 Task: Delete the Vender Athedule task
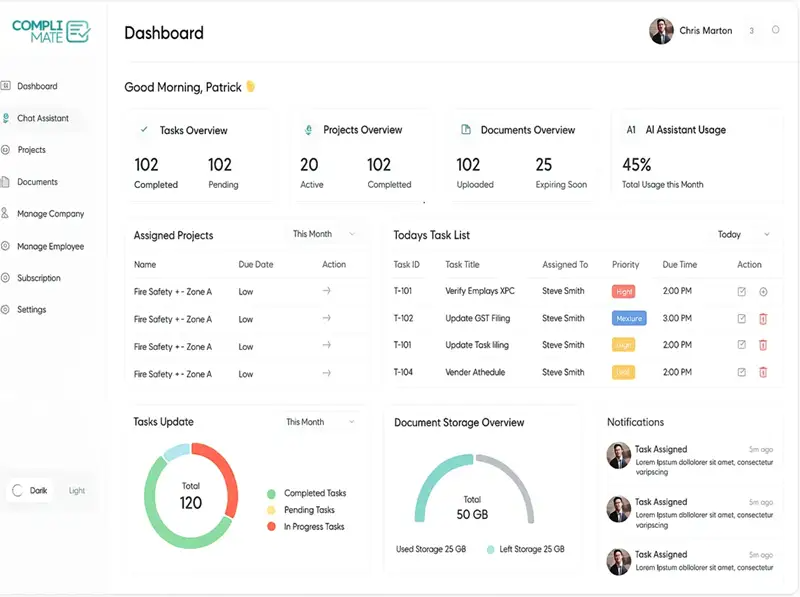click(763, 372)
